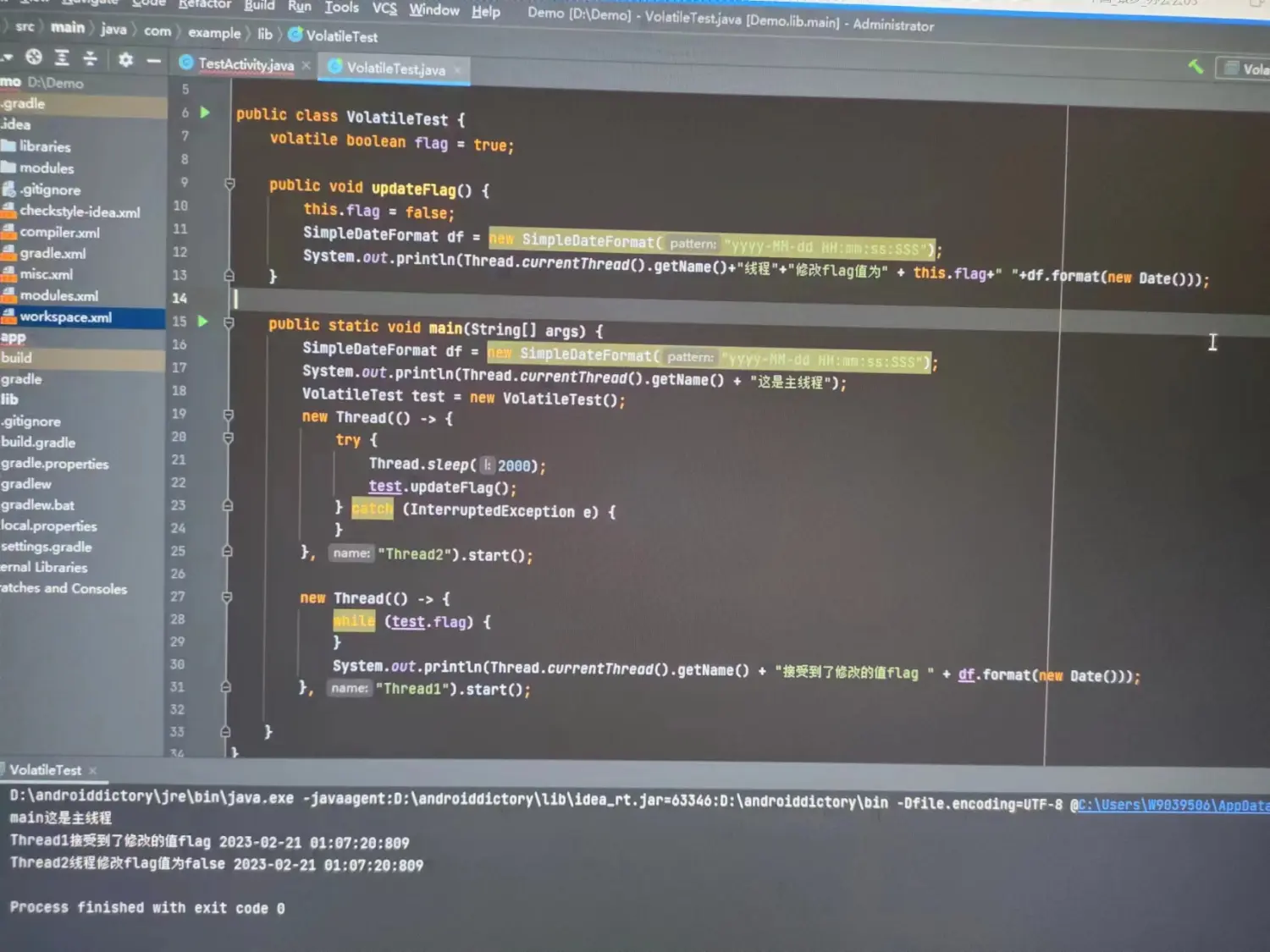Open the Tools menu
This screenshot has height=952, width=1270.
tap(341, 7)
